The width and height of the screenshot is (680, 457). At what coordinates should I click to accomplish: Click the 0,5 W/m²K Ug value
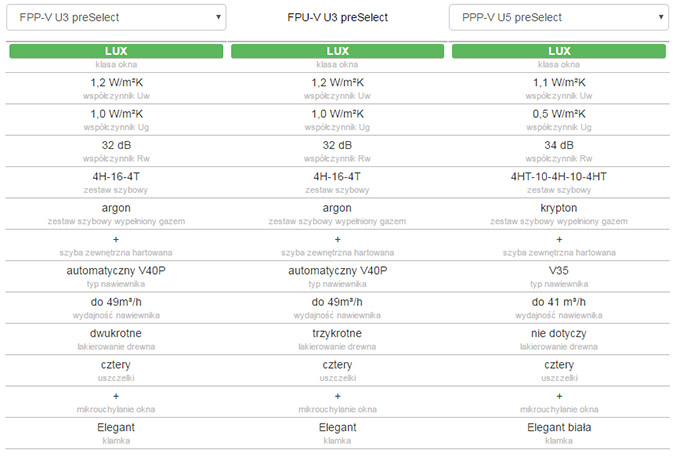558,113
